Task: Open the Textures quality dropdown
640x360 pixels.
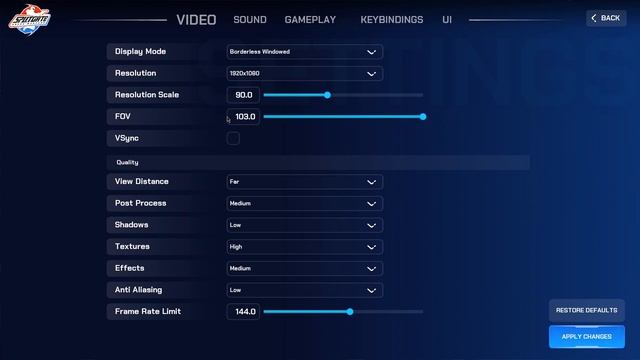Action: click(x=304, y=247)
